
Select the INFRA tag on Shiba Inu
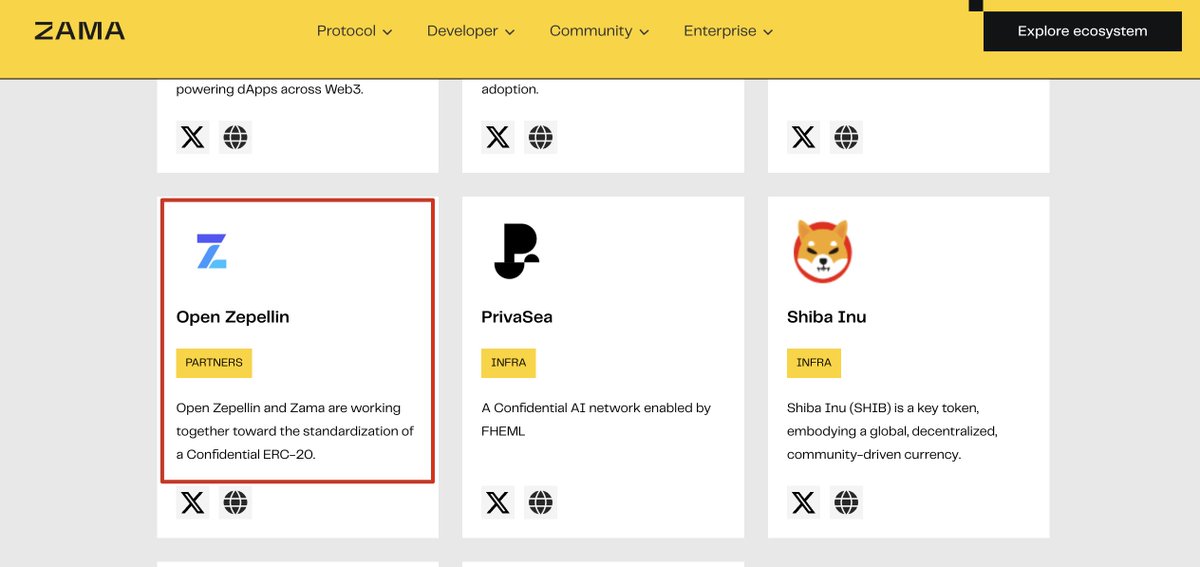point(814,363)
